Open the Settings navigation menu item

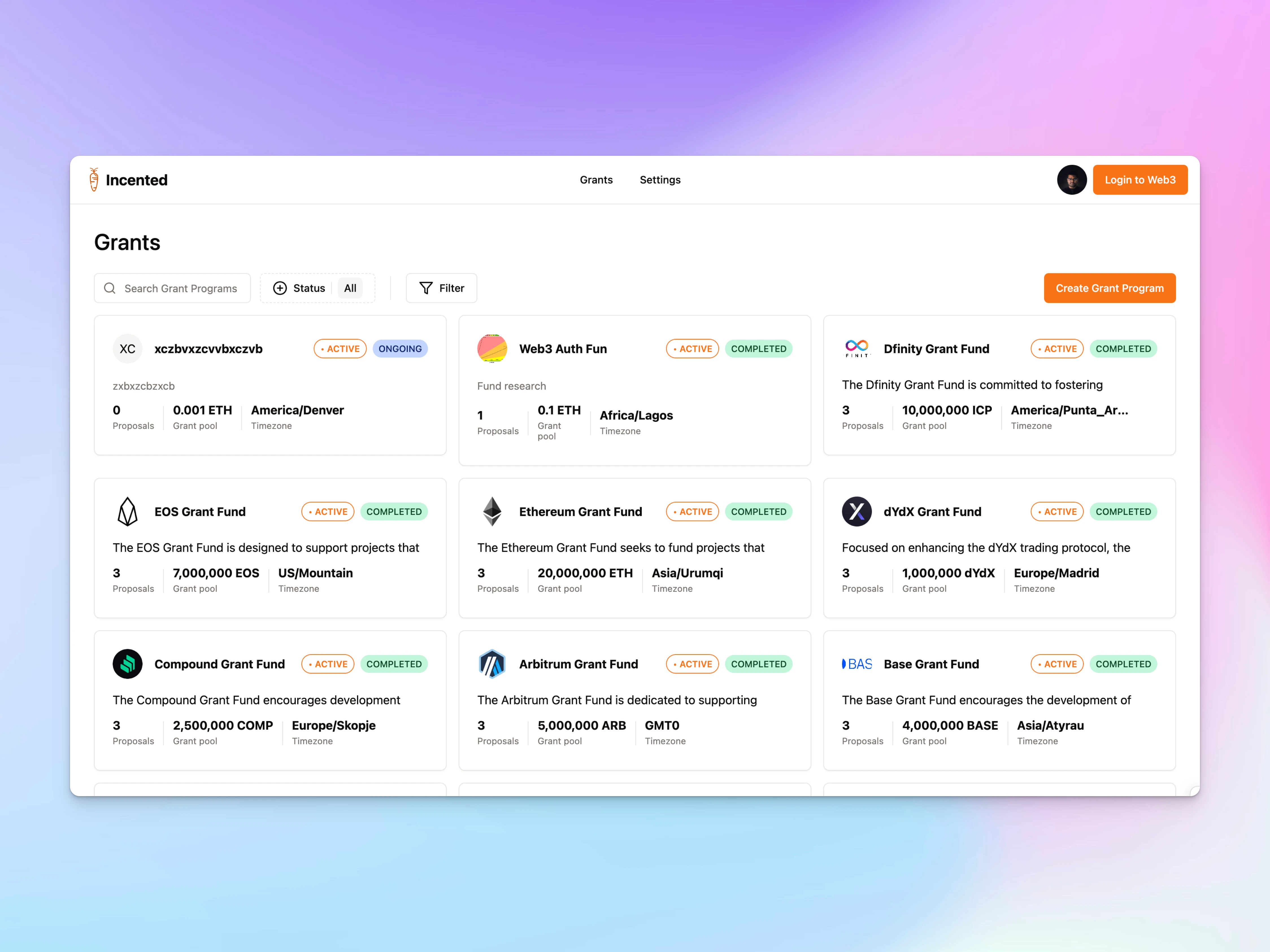pos(660,180)
